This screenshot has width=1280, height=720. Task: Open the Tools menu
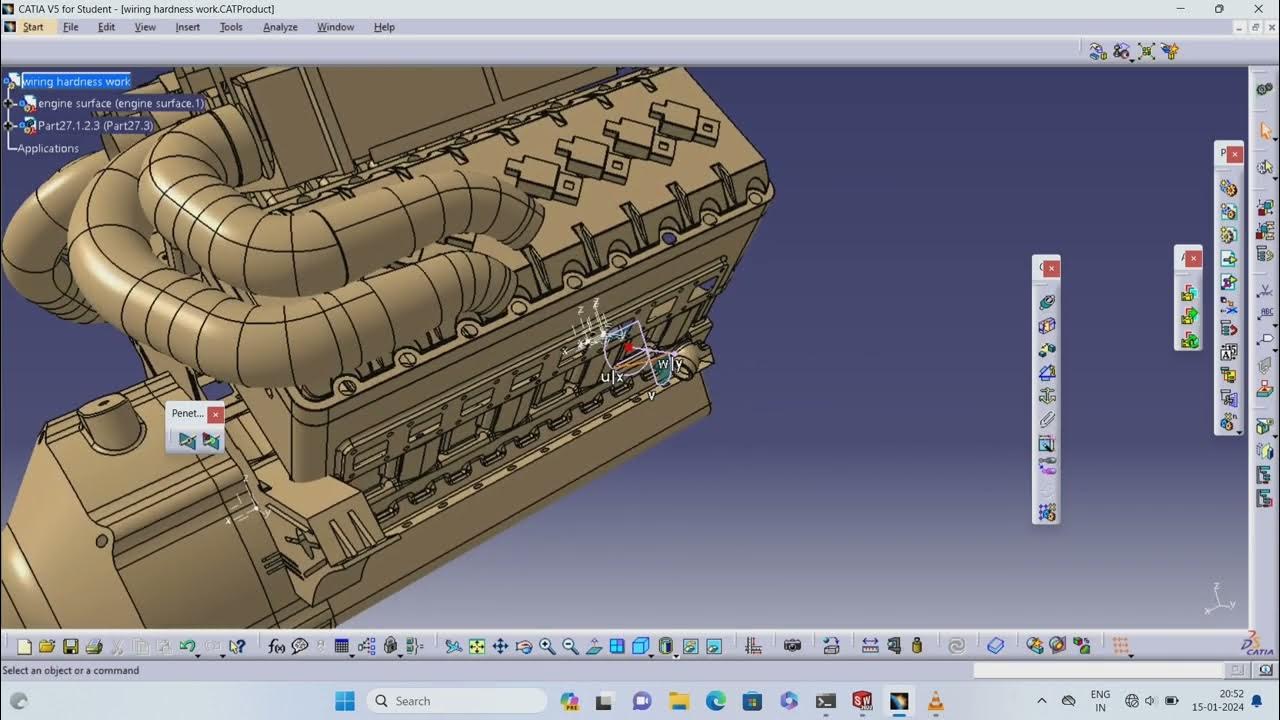tap(231, 27)
